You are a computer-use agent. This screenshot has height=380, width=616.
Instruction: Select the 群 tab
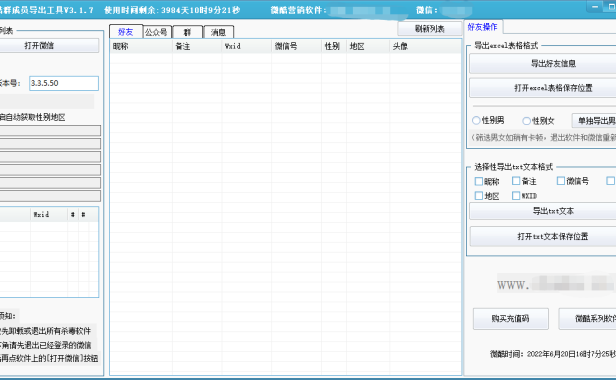(x=187, y=32)
